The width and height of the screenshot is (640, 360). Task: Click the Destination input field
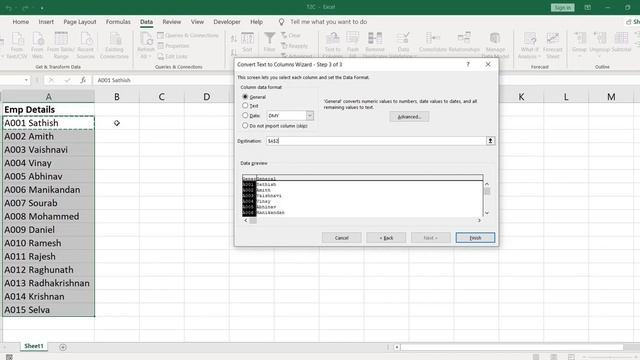click(376, 141)
